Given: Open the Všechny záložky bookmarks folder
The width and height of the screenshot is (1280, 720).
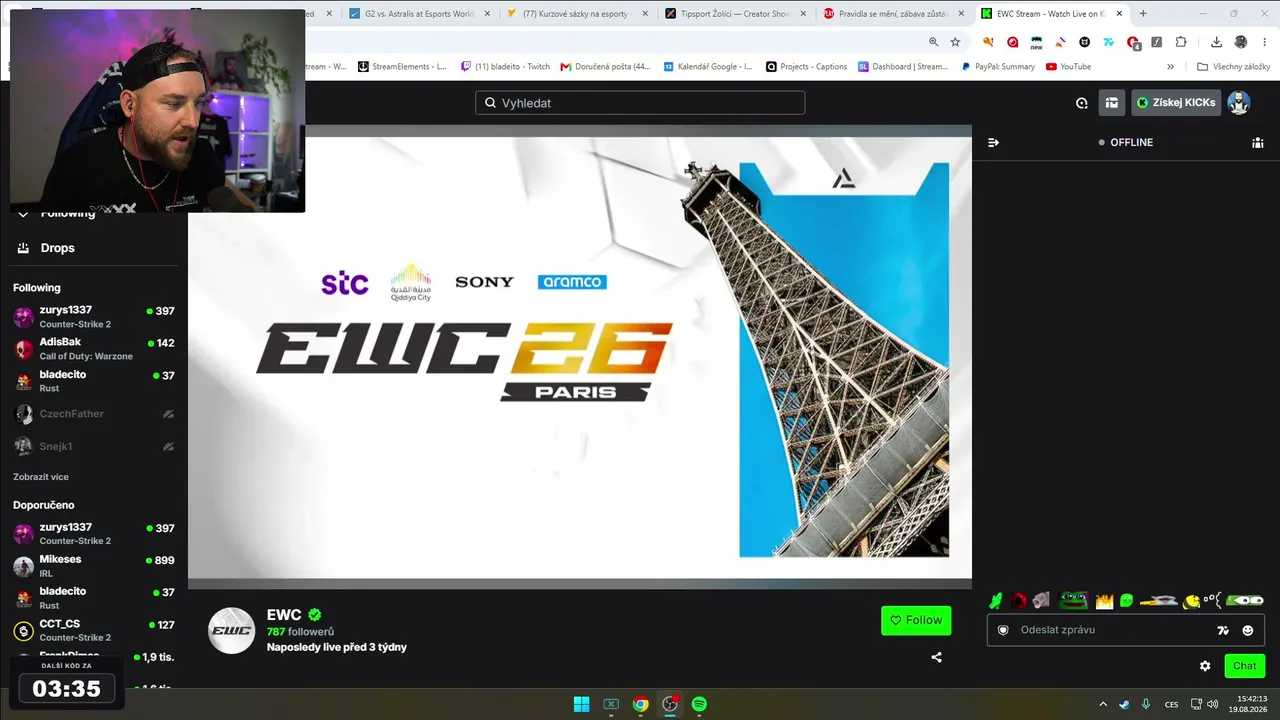Looking at the screenshot, I should pos(1233,67).
